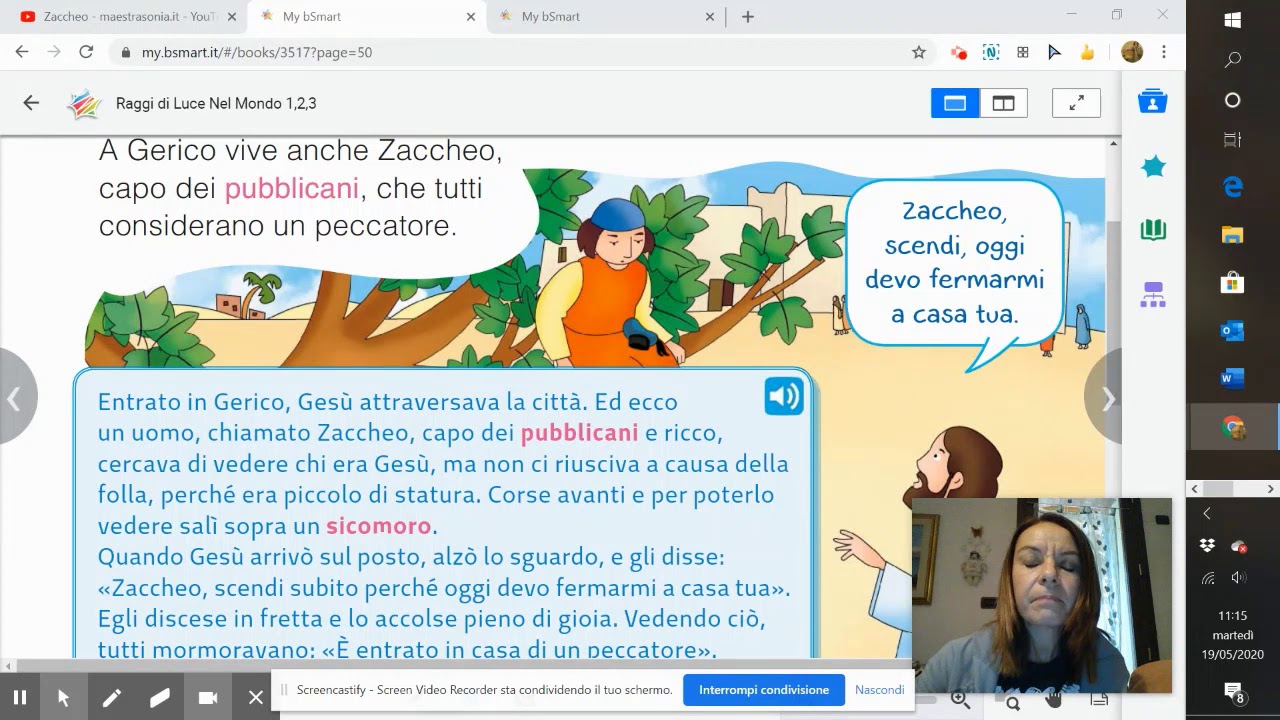
Task: Select the Screencastify mouse pointer tool
Action: tap(64, 697)
